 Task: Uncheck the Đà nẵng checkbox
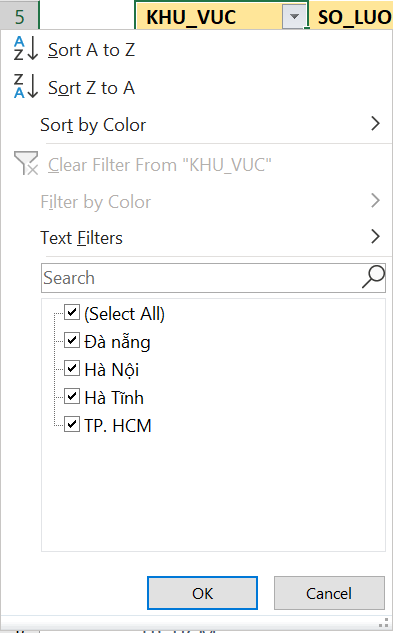click(72, 340)
